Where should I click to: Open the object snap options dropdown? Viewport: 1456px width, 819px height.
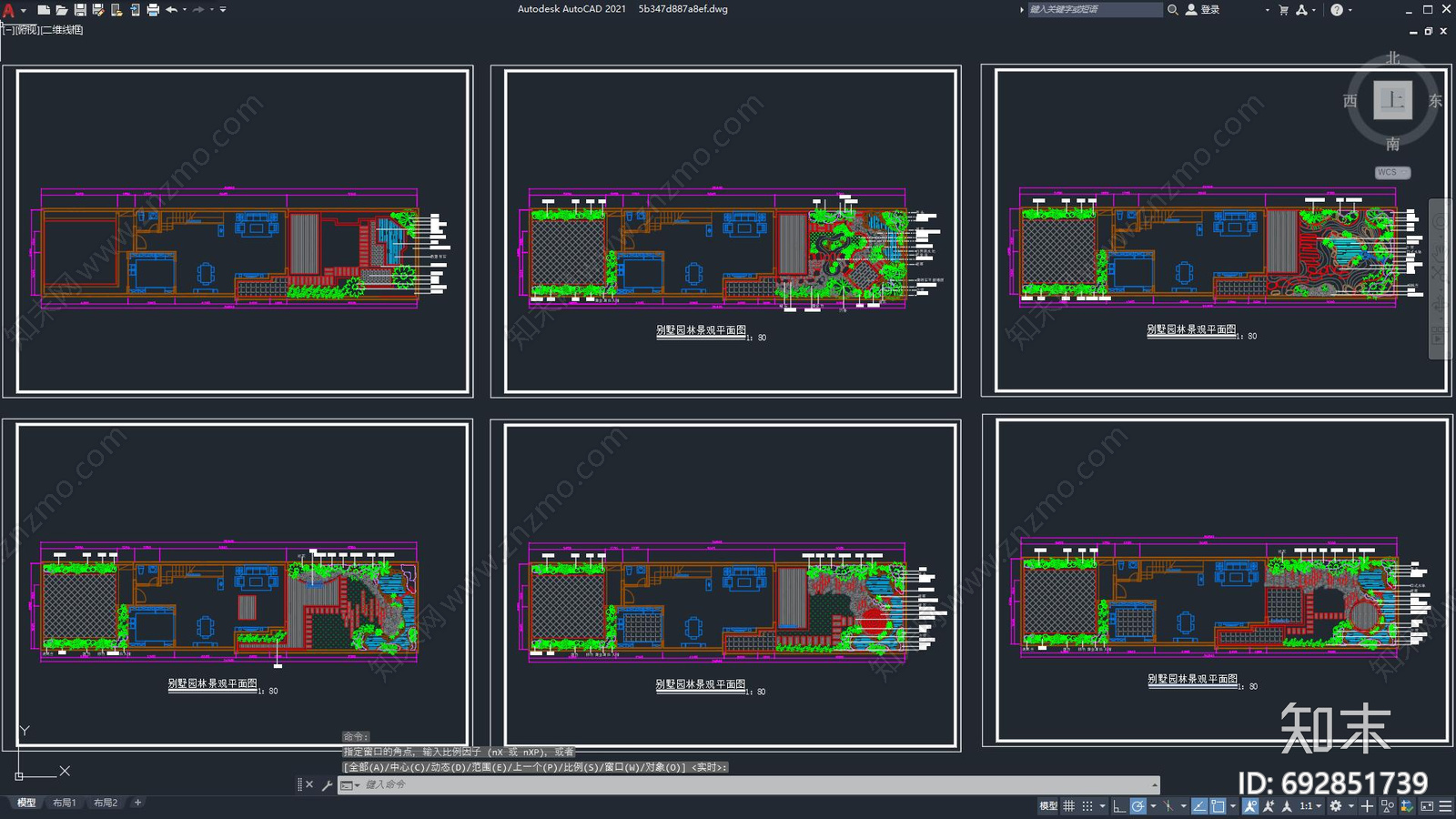pos(1233,806)
